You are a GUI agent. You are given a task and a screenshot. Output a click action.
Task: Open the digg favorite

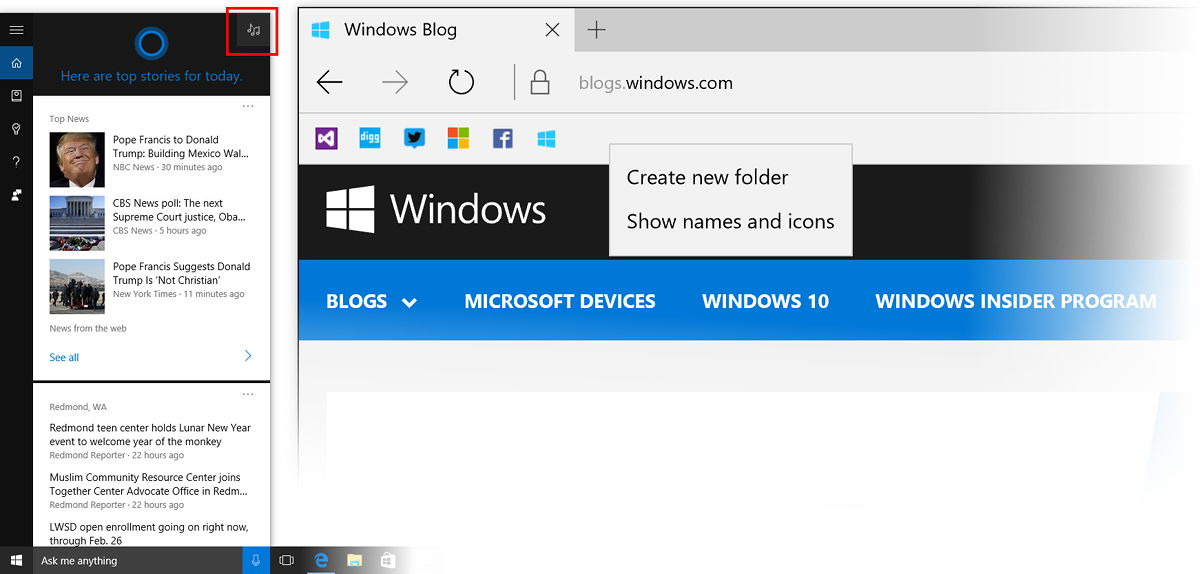[370, 139]
